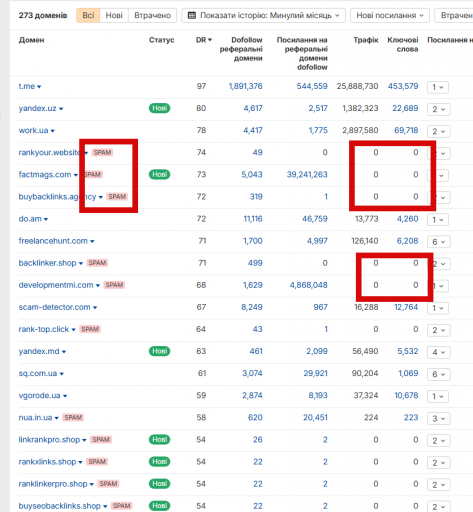Expand the arrow next to t.me
The width and height of the screenshot is (473, 512).
click(x=39, y=87)
